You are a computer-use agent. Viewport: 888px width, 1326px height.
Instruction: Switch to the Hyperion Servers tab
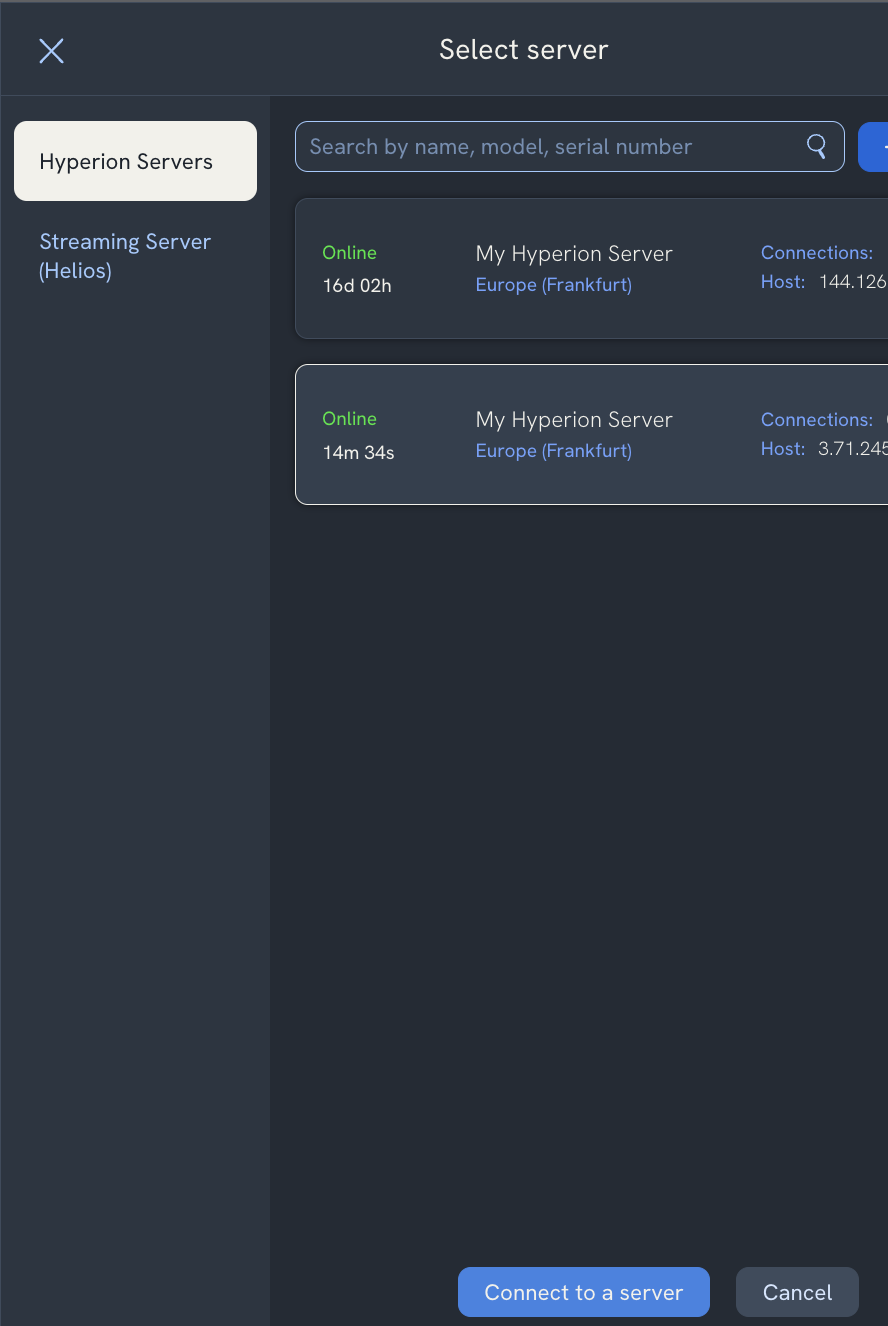coord(135,162)
